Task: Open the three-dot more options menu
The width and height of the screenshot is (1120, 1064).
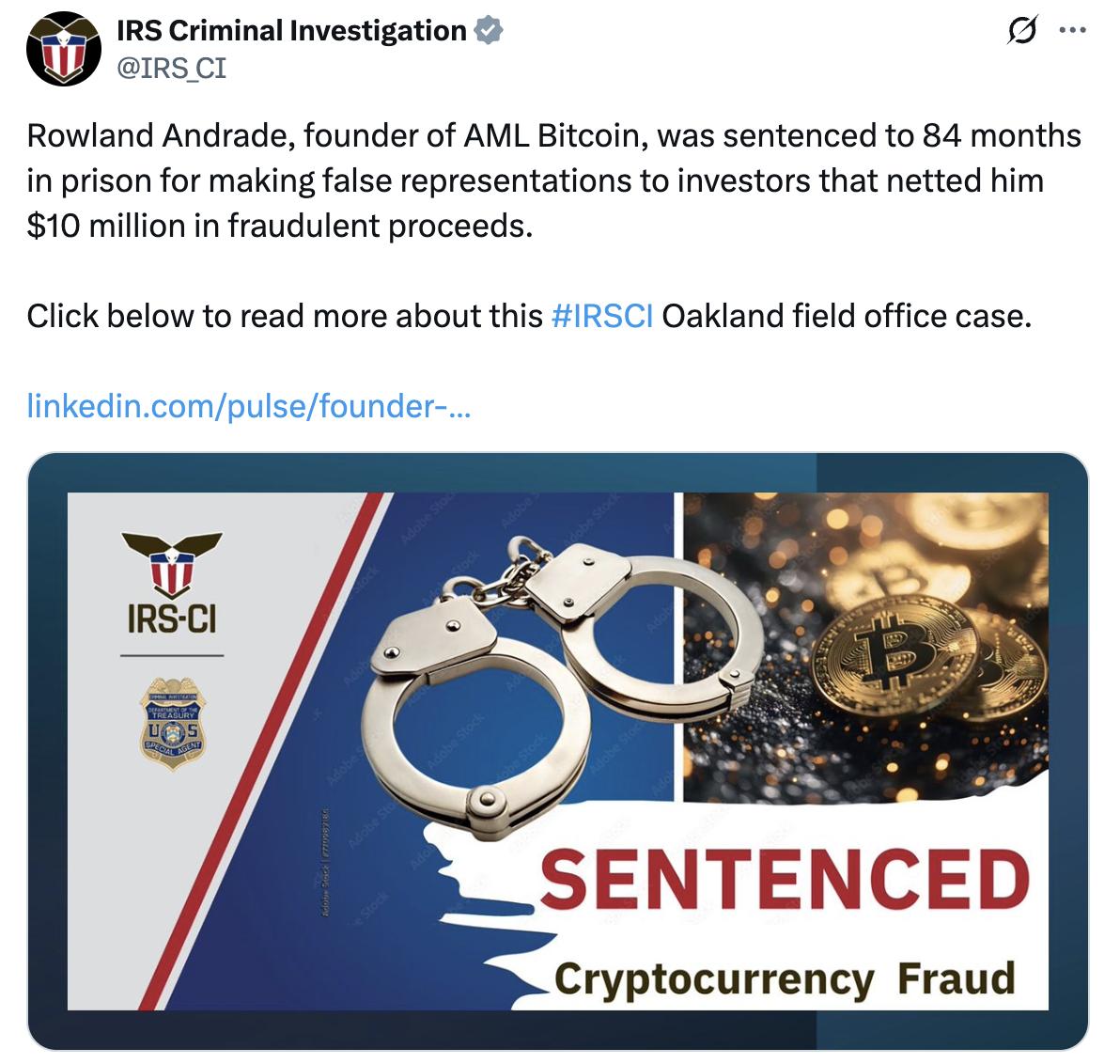Action: (x=1072, y=27)
